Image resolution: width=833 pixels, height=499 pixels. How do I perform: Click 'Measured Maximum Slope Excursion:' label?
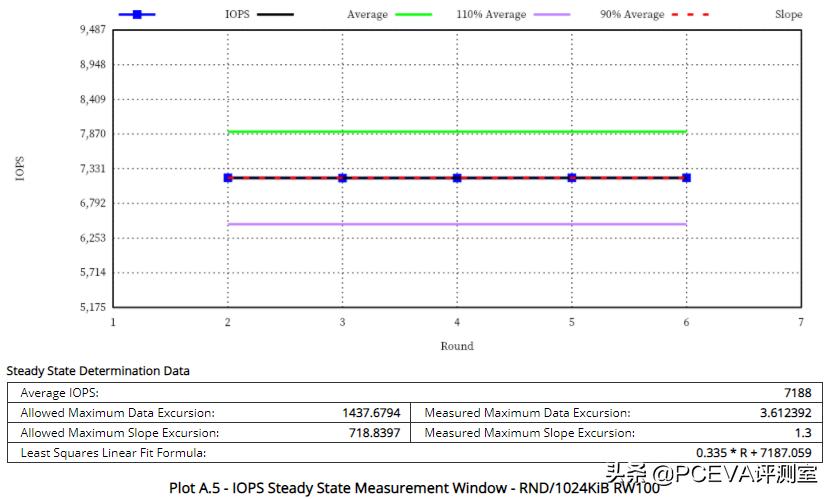[530, 433]
